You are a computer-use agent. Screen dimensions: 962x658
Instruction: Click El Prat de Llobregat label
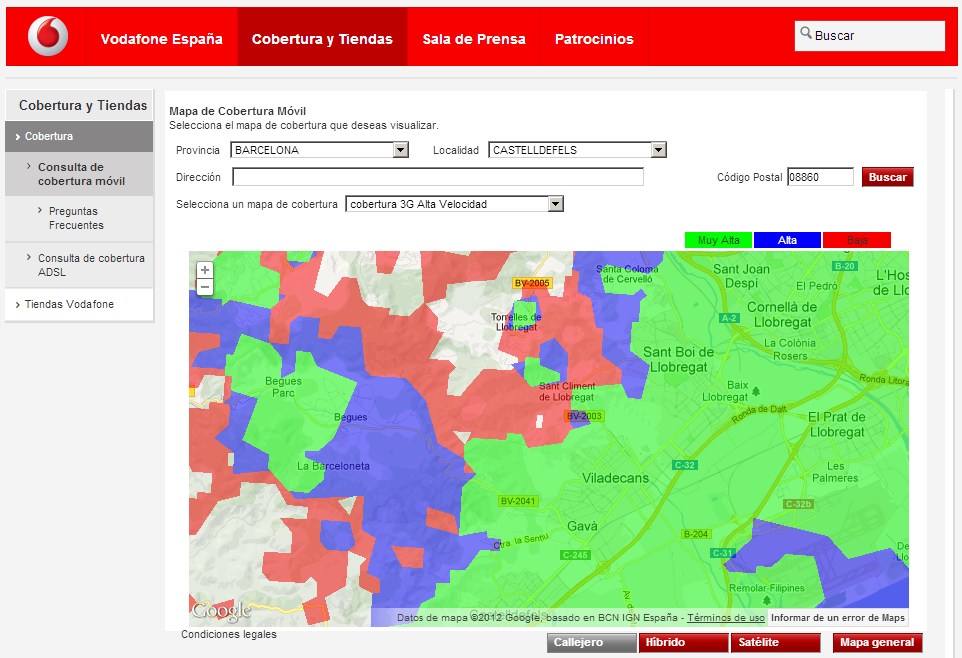[837, 425]
